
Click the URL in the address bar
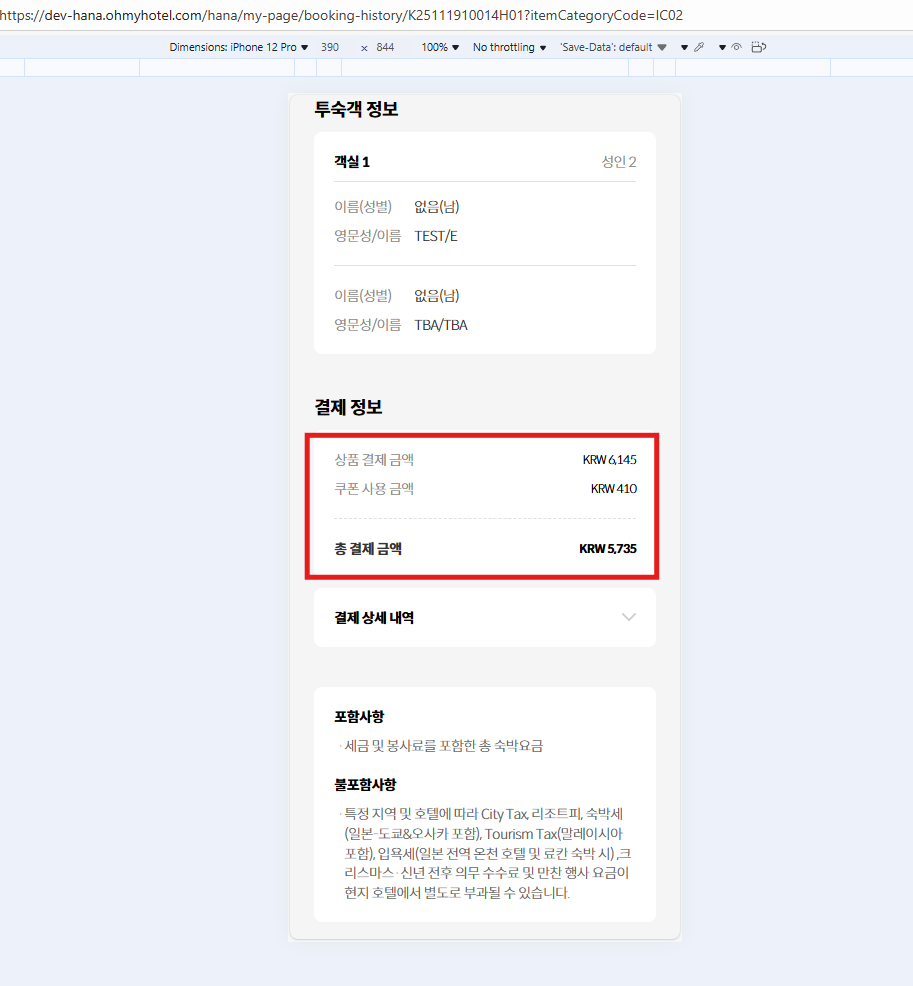pos(341,15)
